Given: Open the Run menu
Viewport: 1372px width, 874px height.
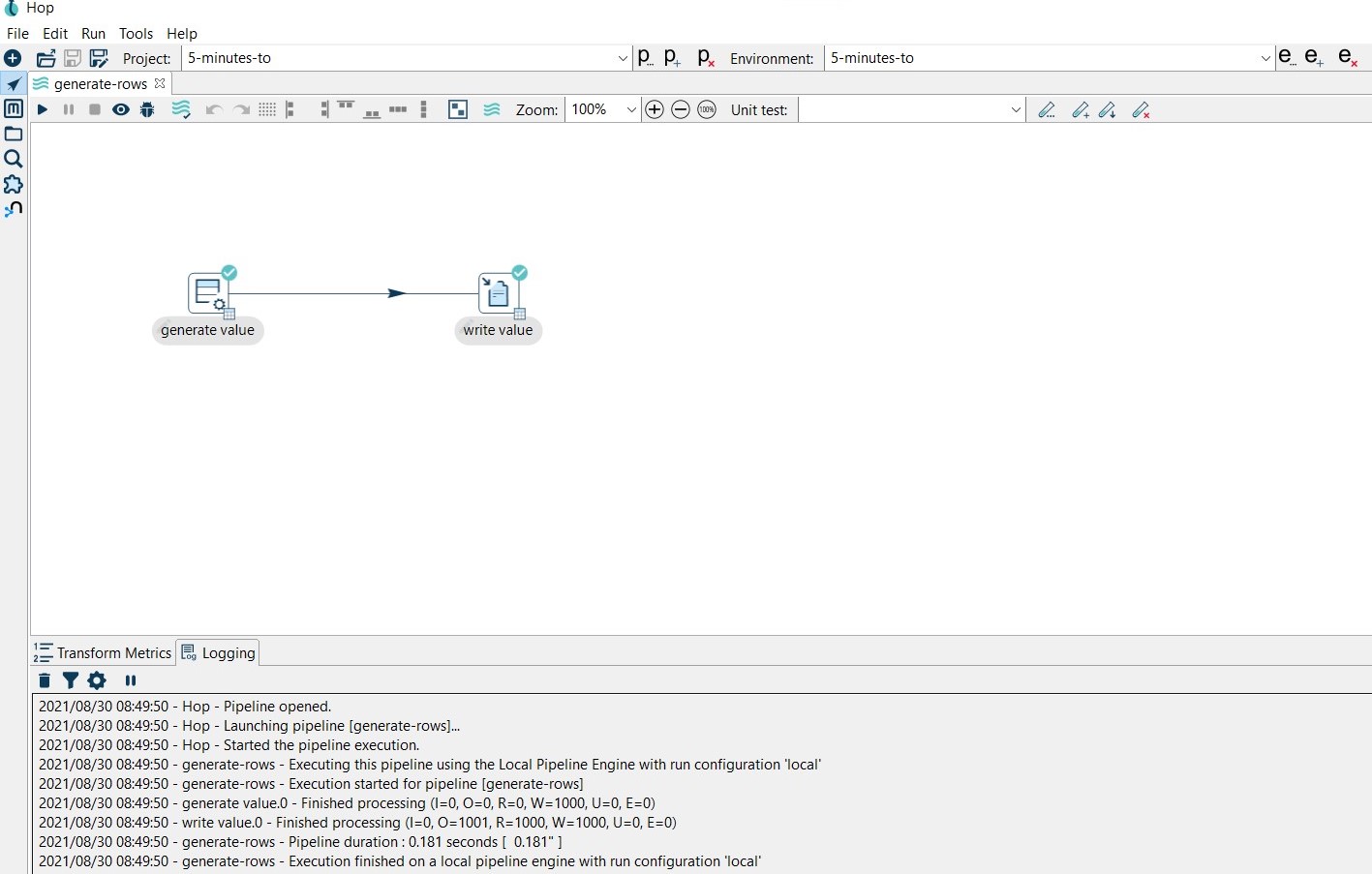Looking at the screenshot, I should pyautogui.click(x=93, y=34).
